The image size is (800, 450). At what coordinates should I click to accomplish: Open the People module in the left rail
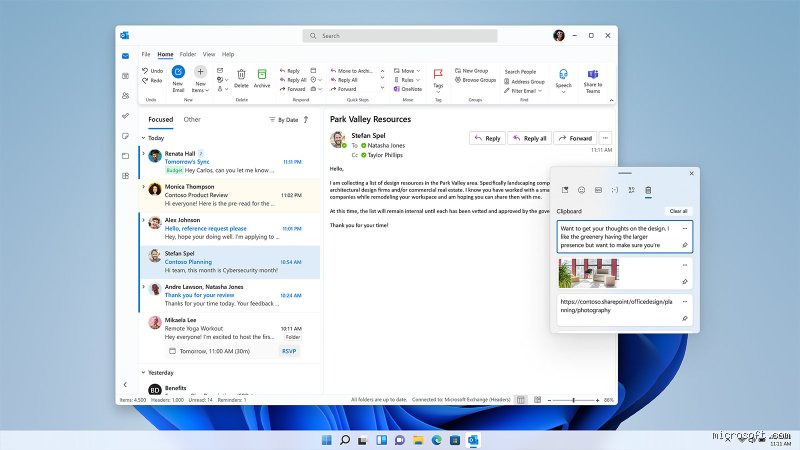pos(126,96)
